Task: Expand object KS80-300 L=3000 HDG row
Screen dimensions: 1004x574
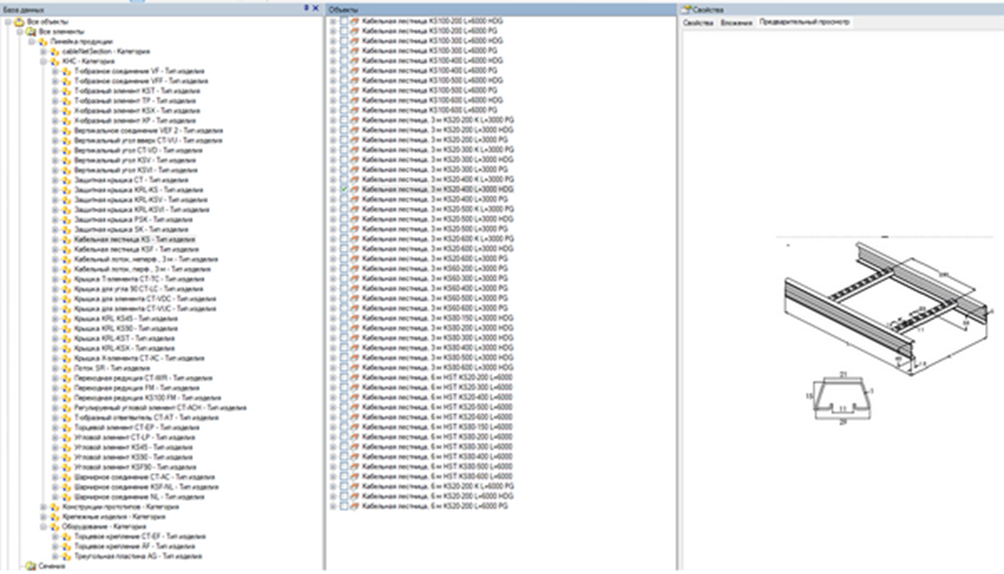Action: (333, 338)
